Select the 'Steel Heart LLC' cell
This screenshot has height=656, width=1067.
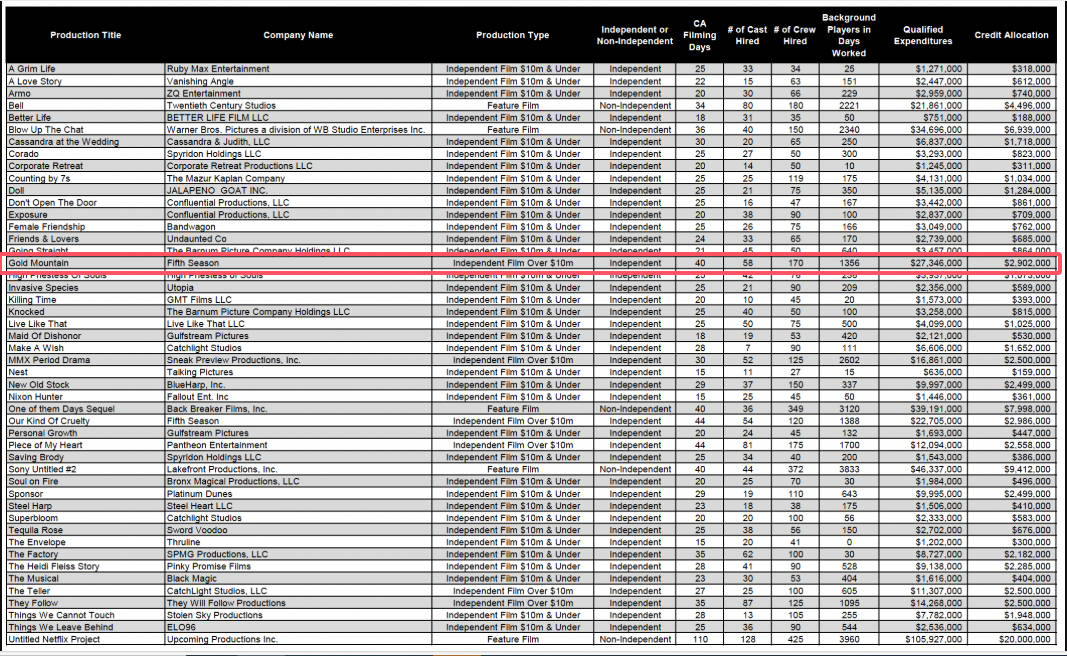coord(298,506)
